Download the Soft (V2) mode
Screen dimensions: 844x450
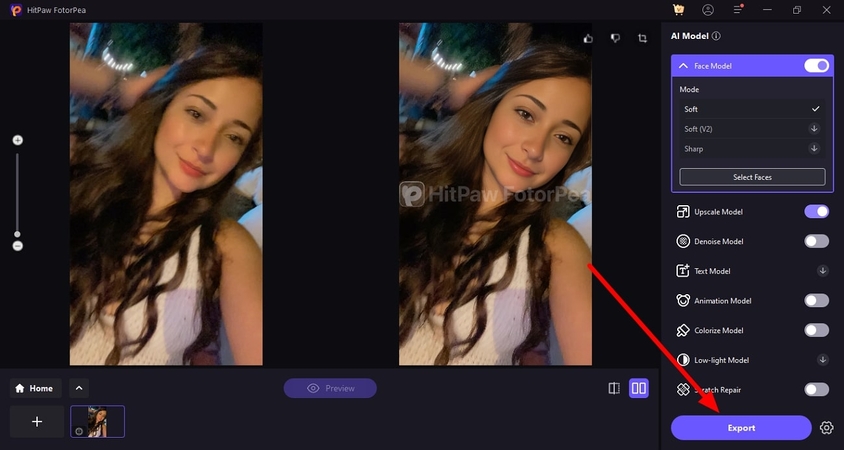point(814,129)
